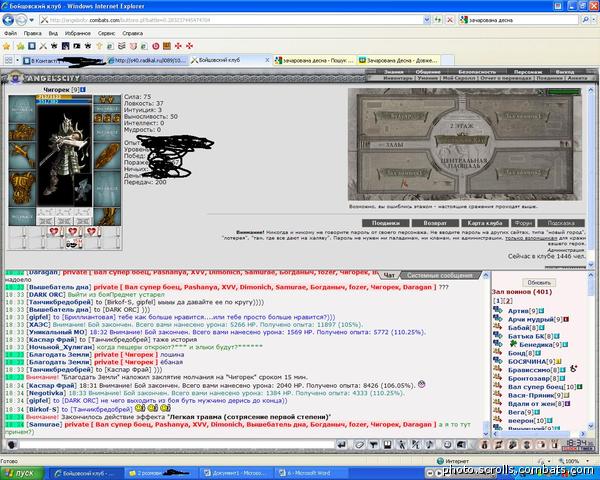Go back with the browser Back arrow
600x480 pixels.
tap(8, 20)
